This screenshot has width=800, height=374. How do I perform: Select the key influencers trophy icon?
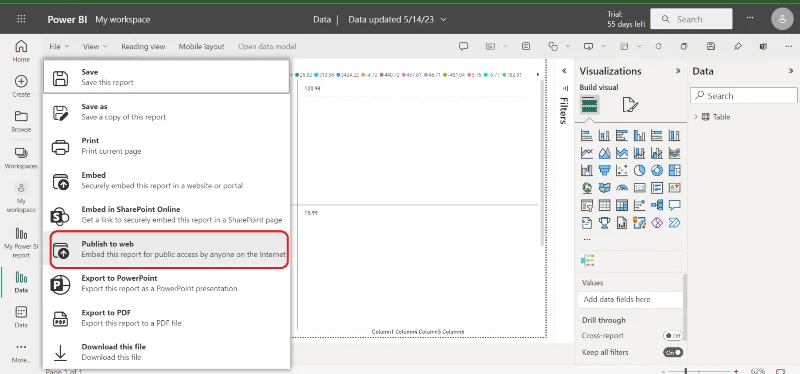[x=604, y=222]
